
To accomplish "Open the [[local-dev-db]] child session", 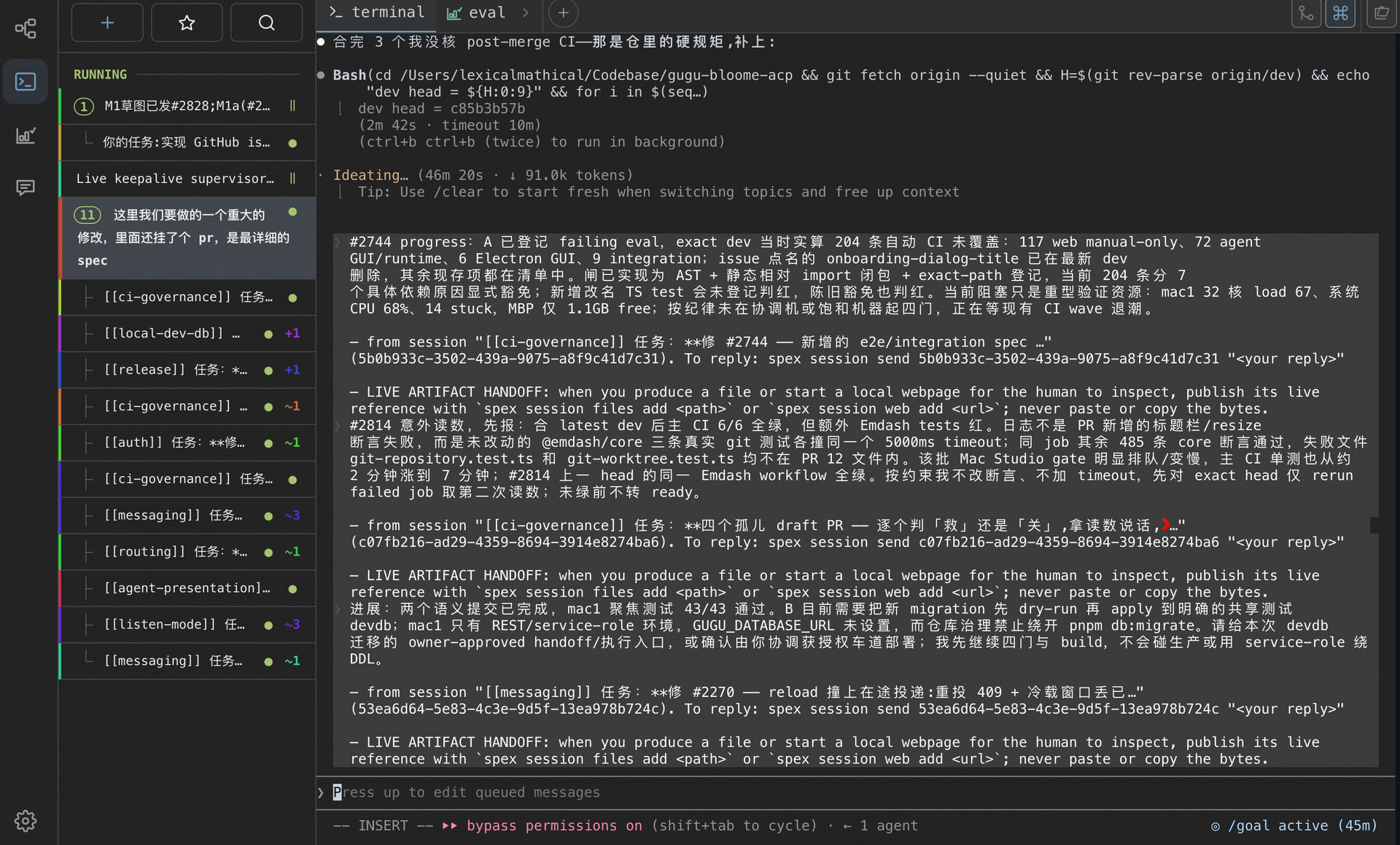I will pyautogui.click(x=187, y=333).
